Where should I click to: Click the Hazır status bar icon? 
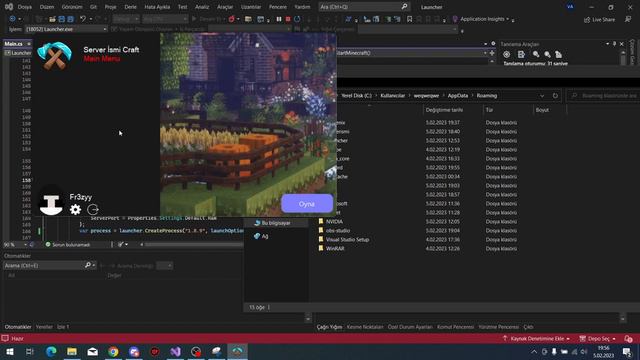coord(5,339)
